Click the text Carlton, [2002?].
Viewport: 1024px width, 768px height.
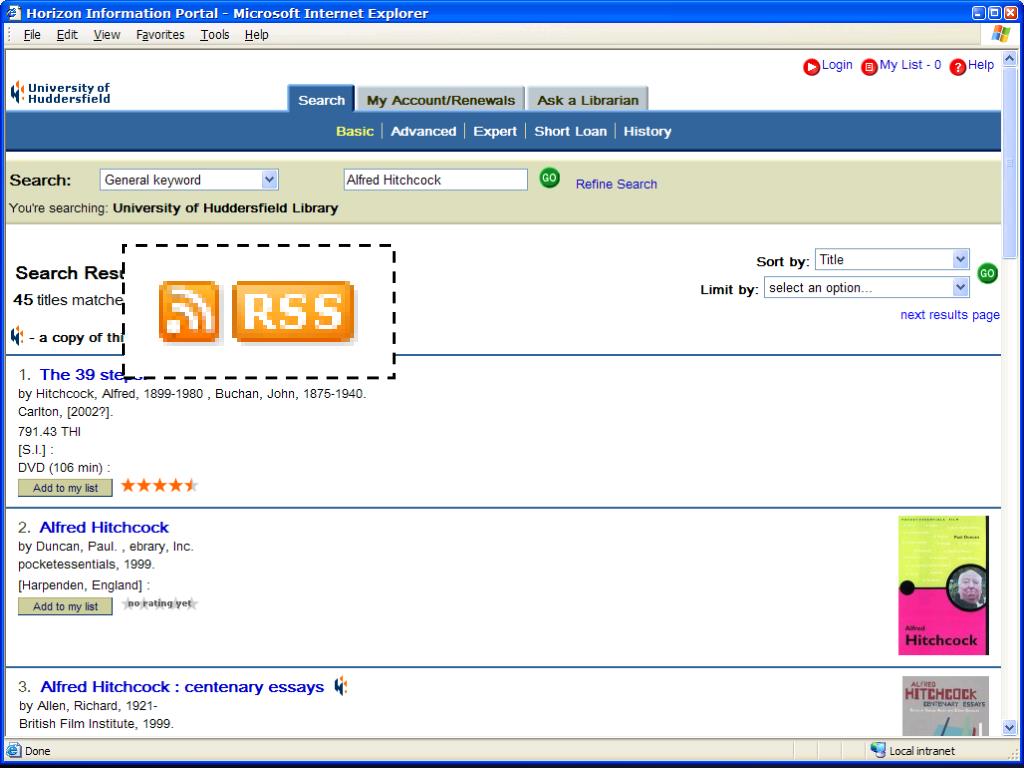coord(65,412)
